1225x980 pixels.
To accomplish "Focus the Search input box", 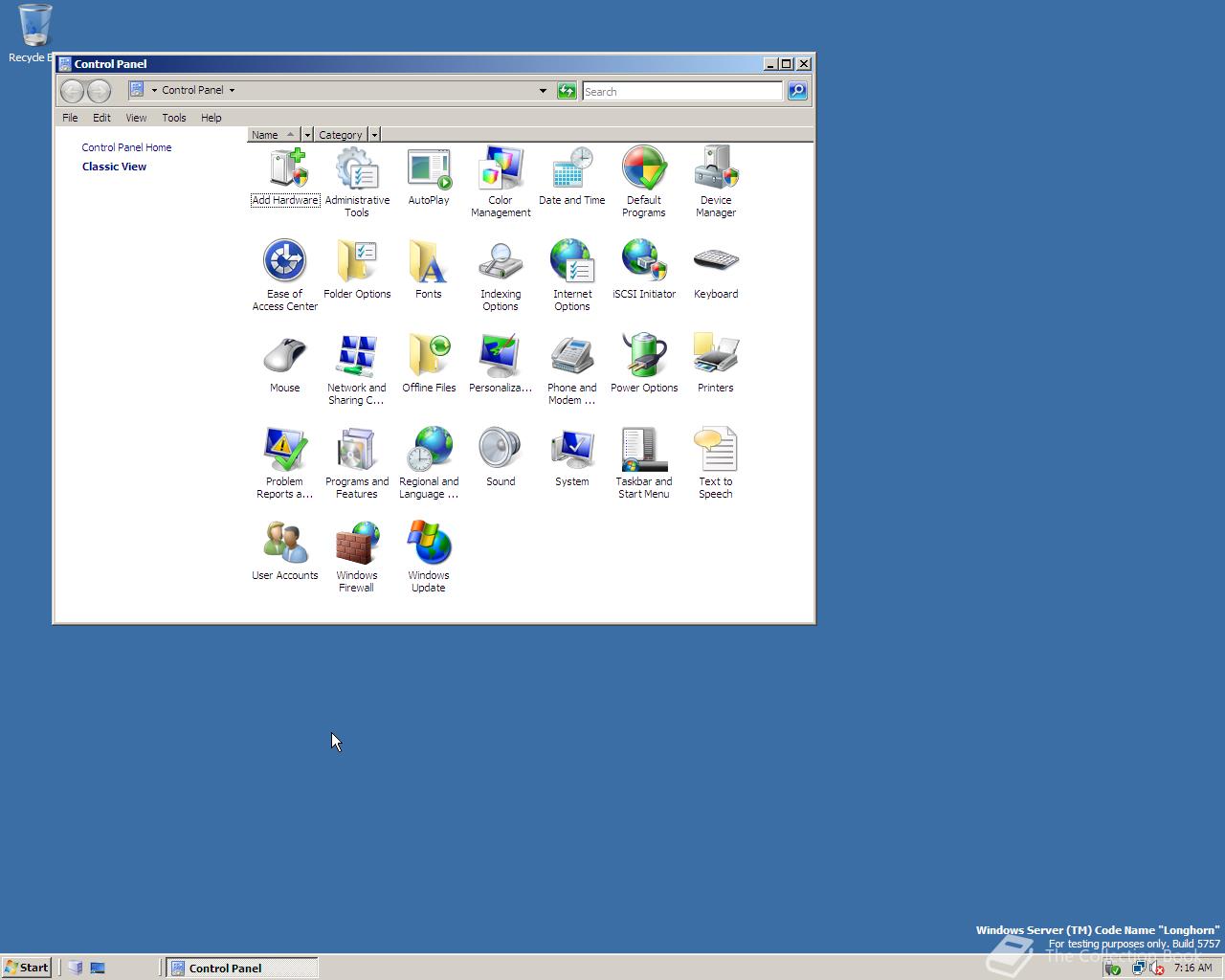I will 682,91.
